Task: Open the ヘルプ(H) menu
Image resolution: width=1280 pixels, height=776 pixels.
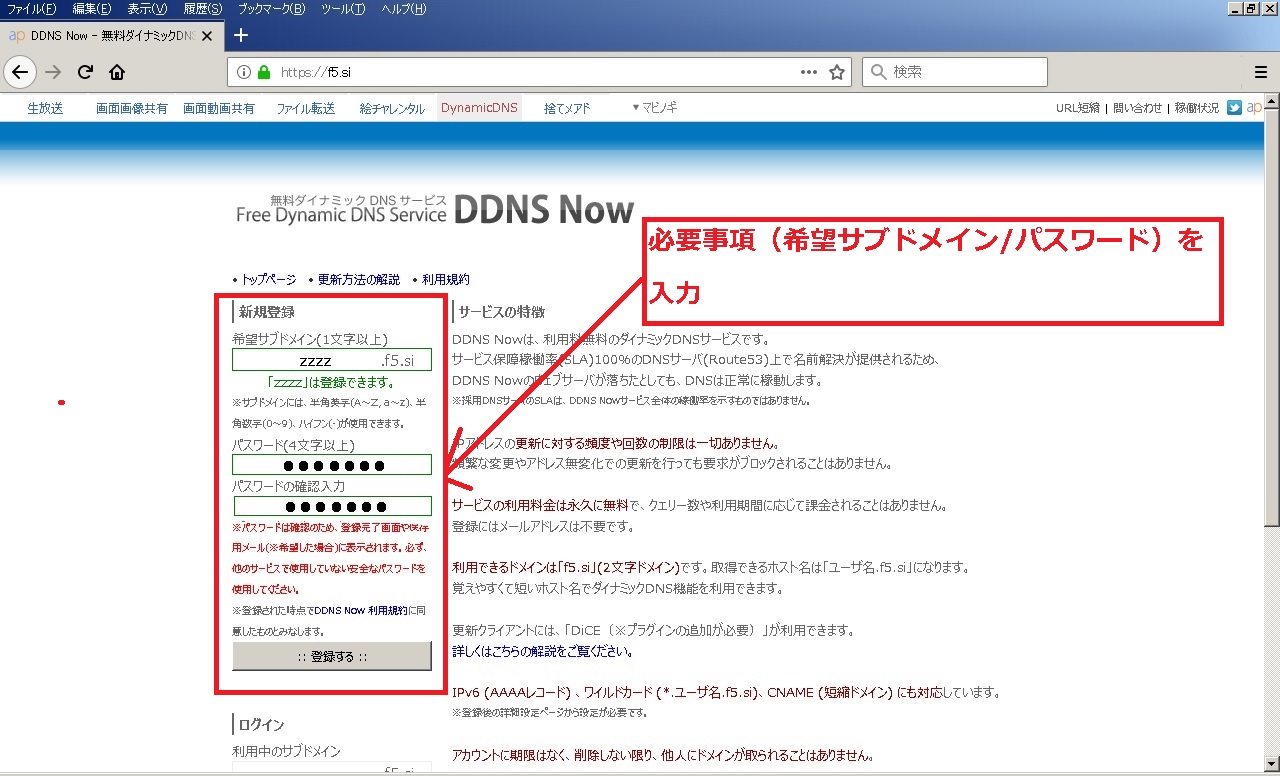Action: click(403, 9)
